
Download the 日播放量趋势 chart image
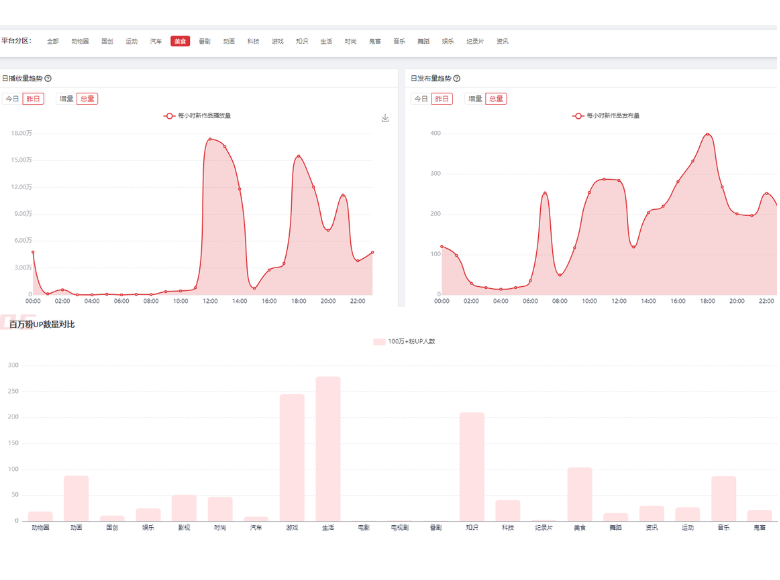[385, 118]
